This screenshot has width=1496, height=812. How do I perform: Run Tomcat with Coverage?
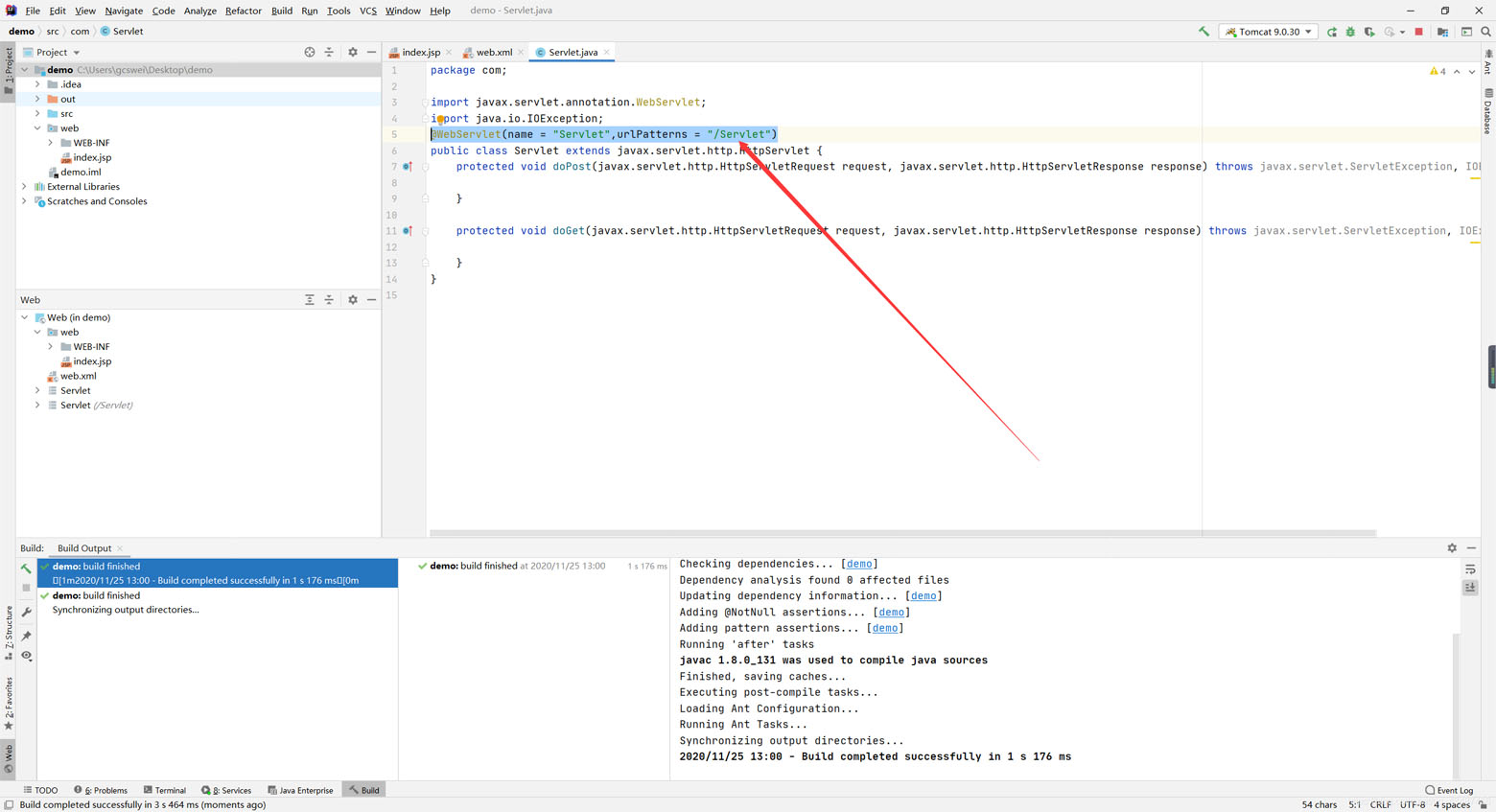point(1369,32)
